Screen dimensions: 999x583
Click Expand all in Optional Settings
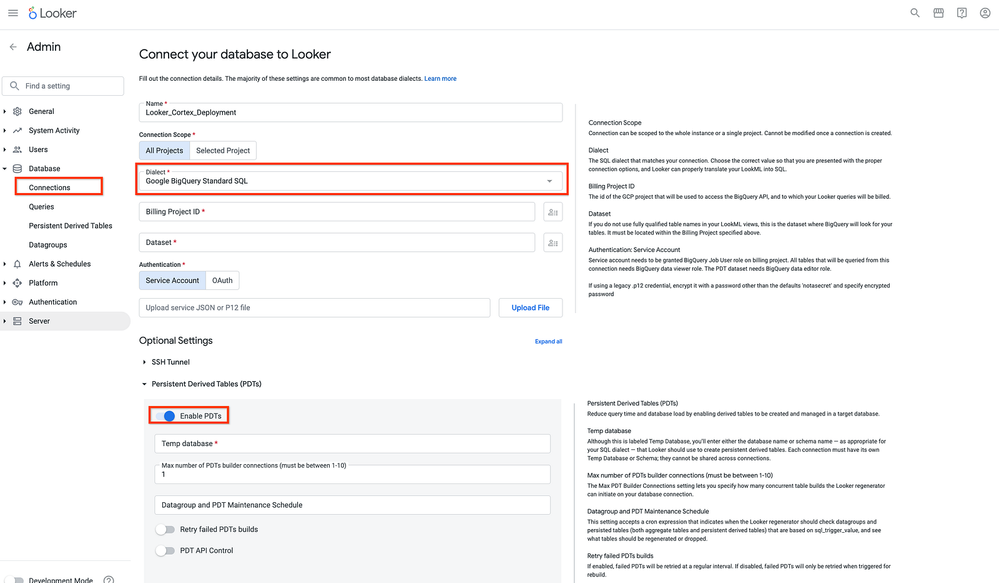coord(548,342)
